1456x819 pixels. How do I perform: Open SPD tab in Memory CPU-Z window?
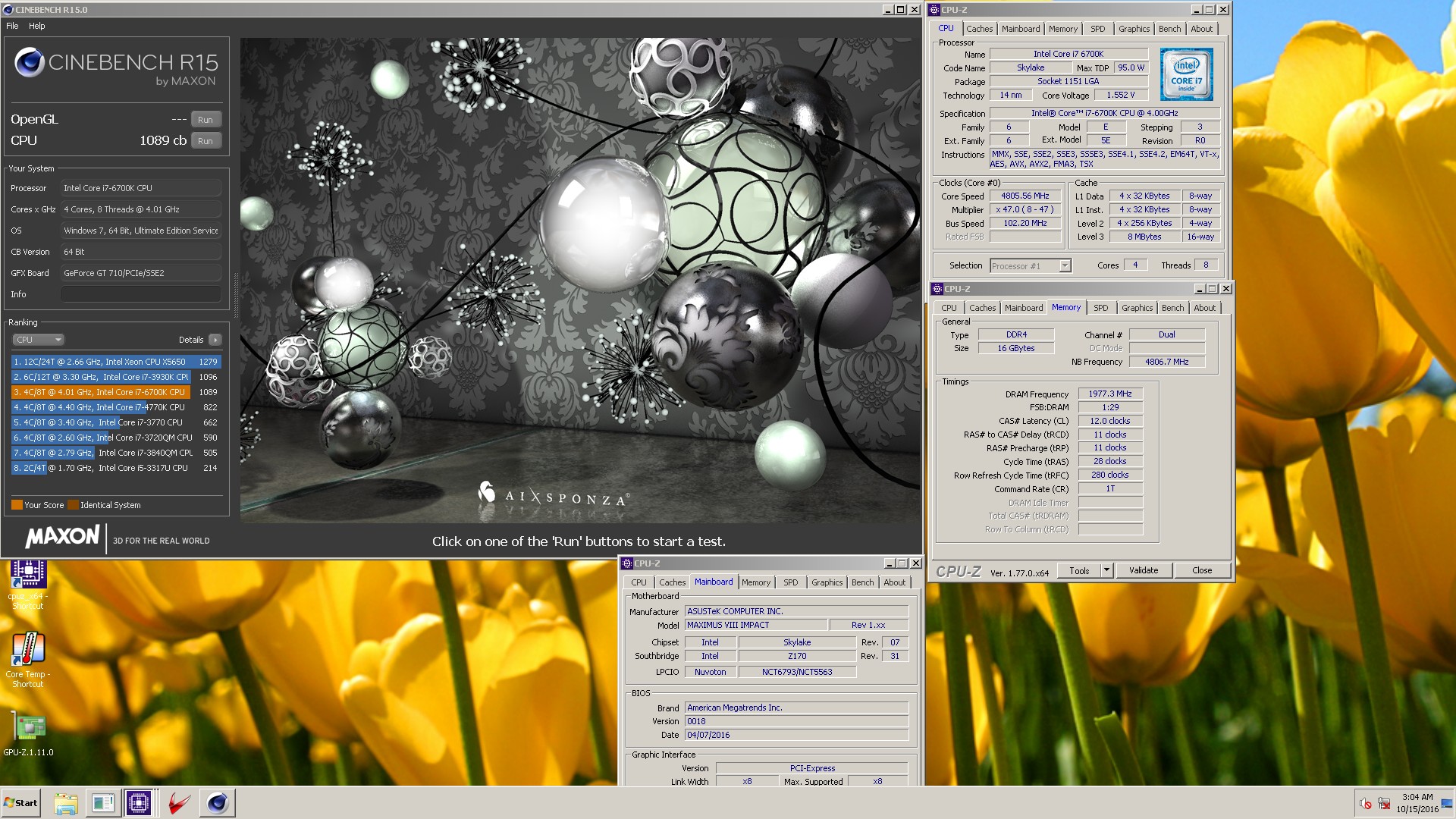pyautogui.click(x=1100, y=308)
